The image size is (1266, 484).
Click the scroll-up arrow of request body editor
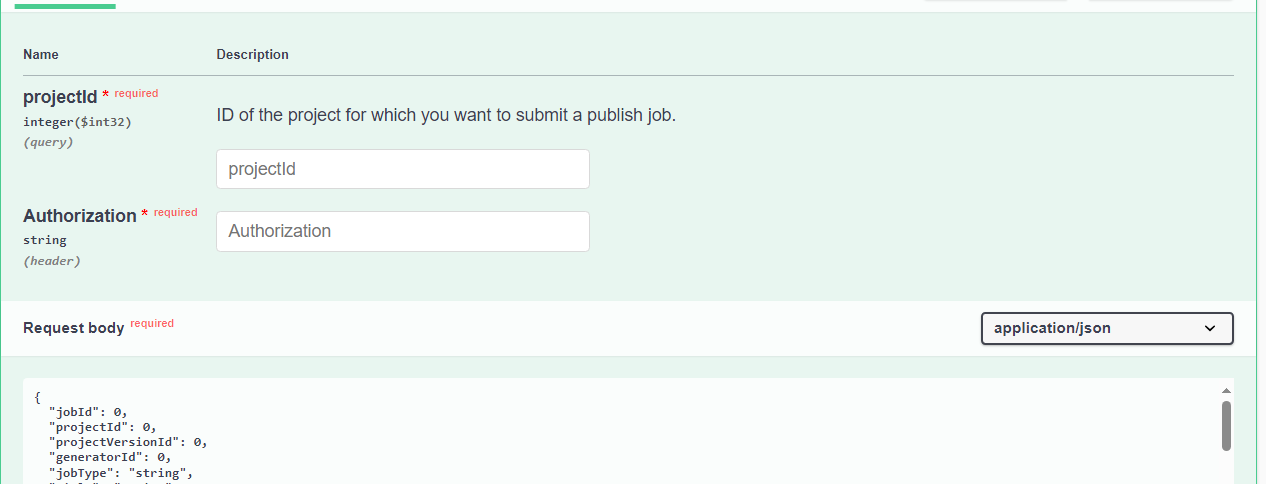pyautogui.click(x=1226, y=391)
